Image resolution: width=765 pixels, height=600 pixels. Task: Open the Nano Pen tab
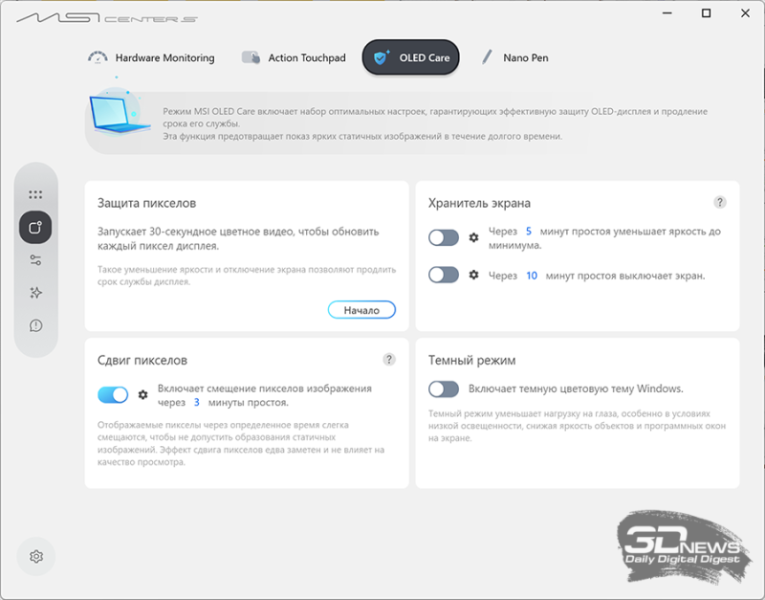(515, 58)
